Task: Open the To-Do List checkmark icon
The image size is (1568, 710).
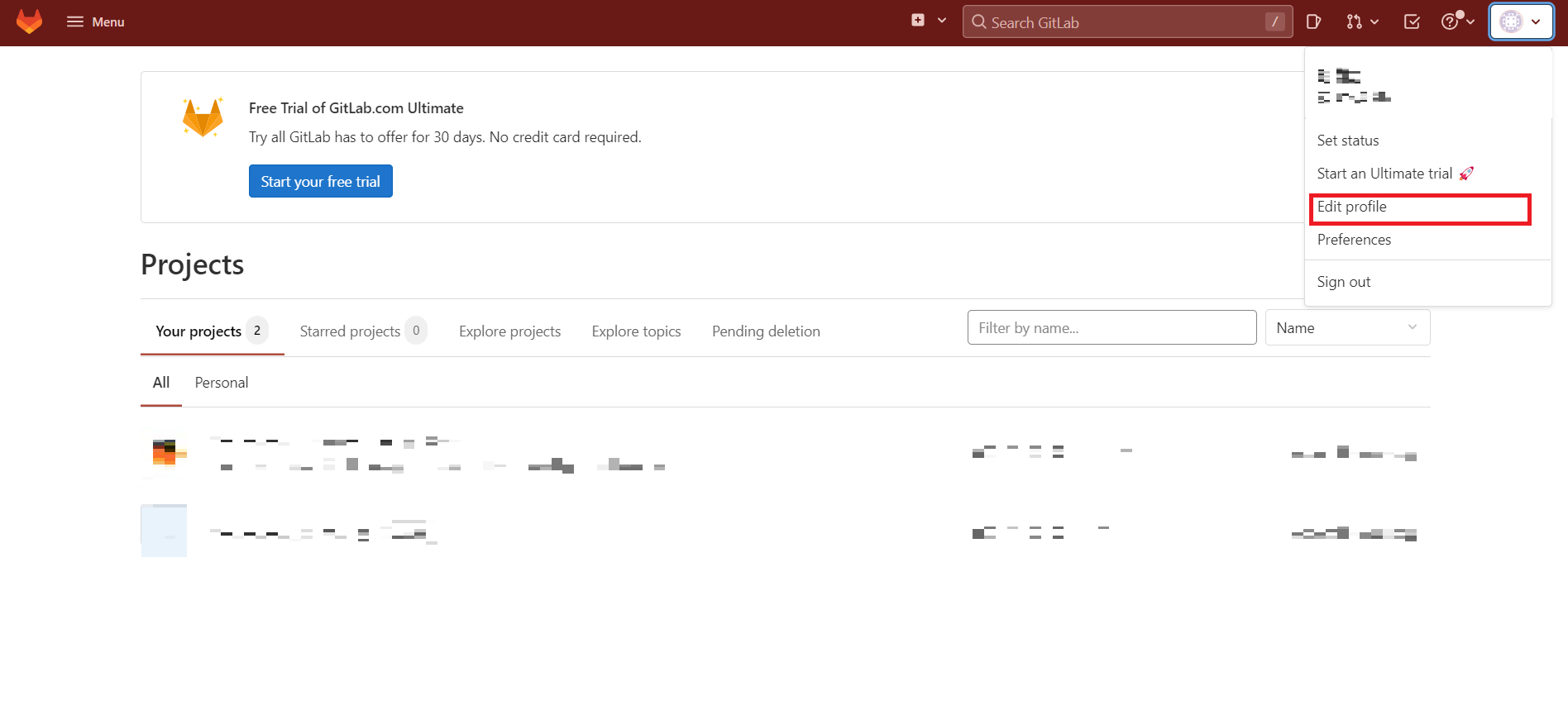Action: [x=1412, y=22]
